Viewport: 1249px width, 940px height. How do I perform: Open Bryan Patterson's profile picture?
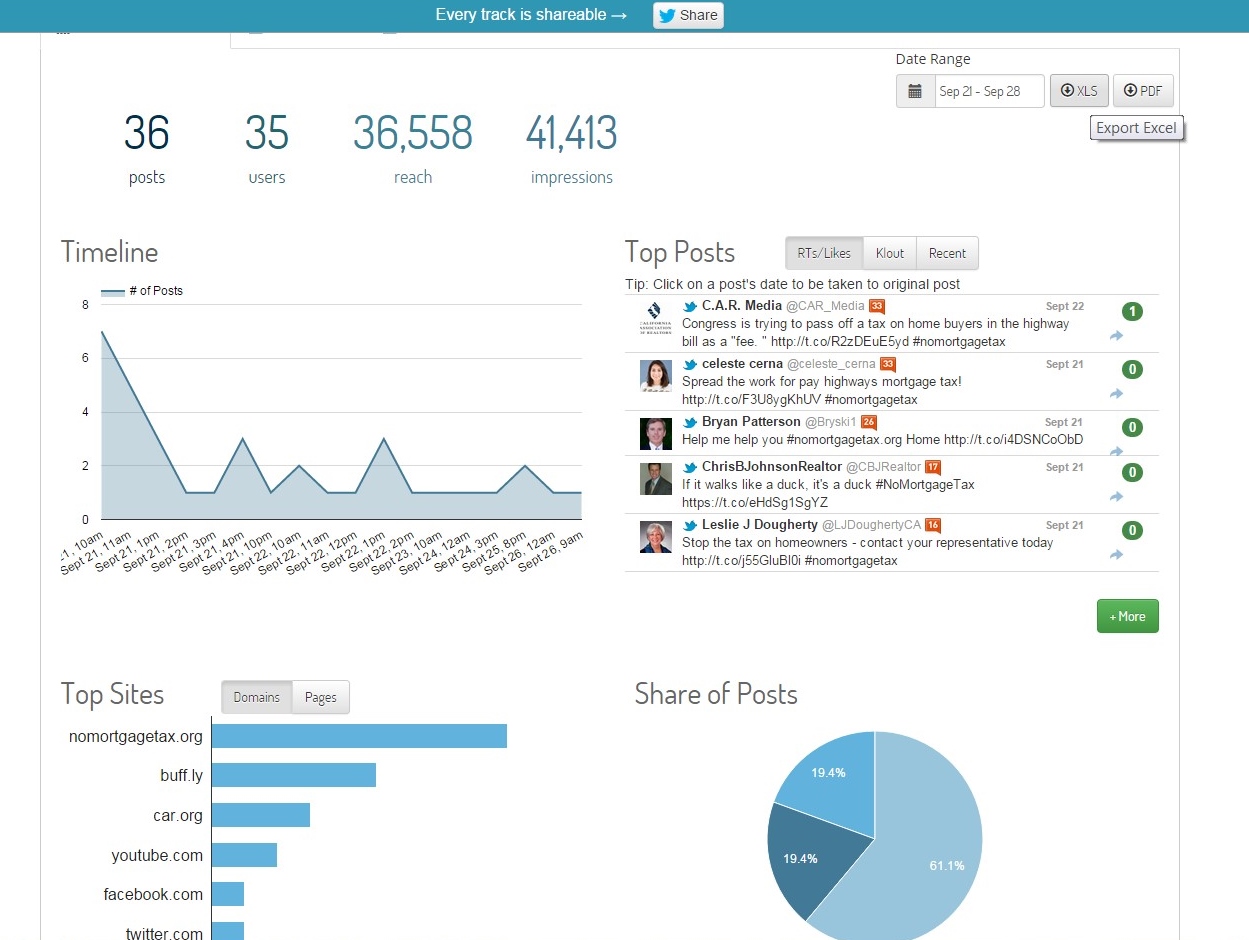(656, 434)
